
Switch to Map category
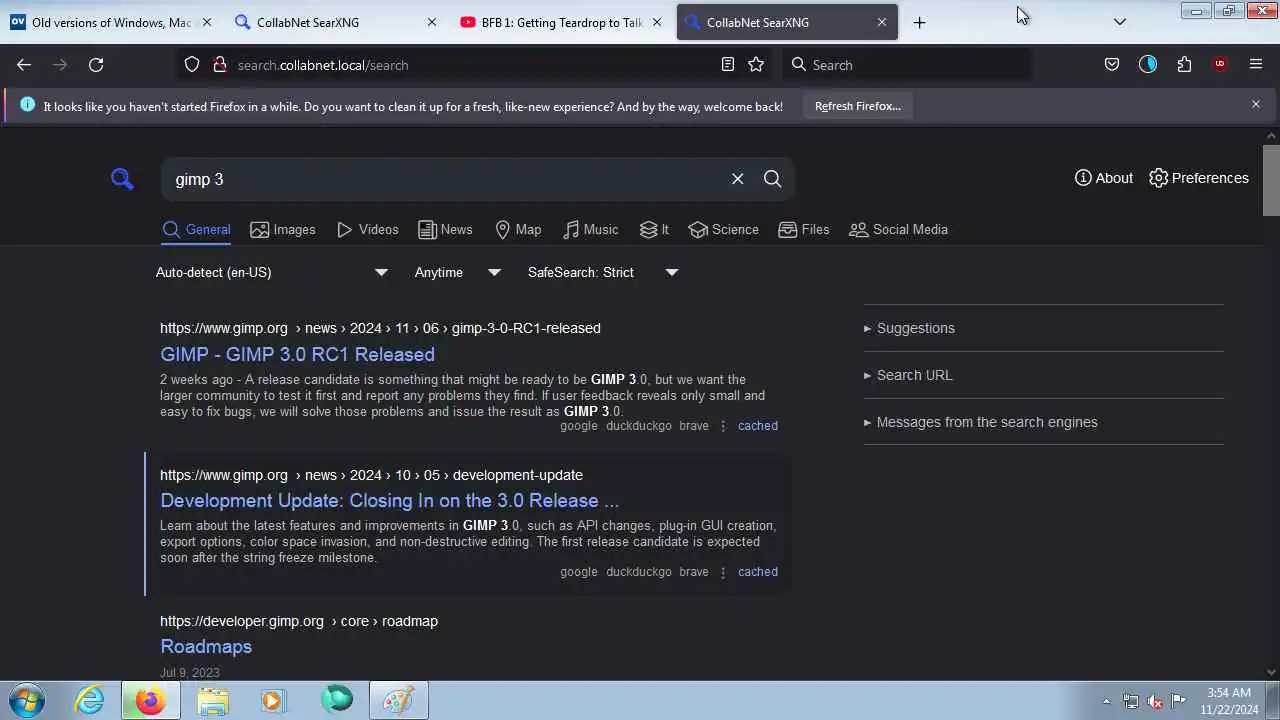pyautogui.click(x=518, y=230)
